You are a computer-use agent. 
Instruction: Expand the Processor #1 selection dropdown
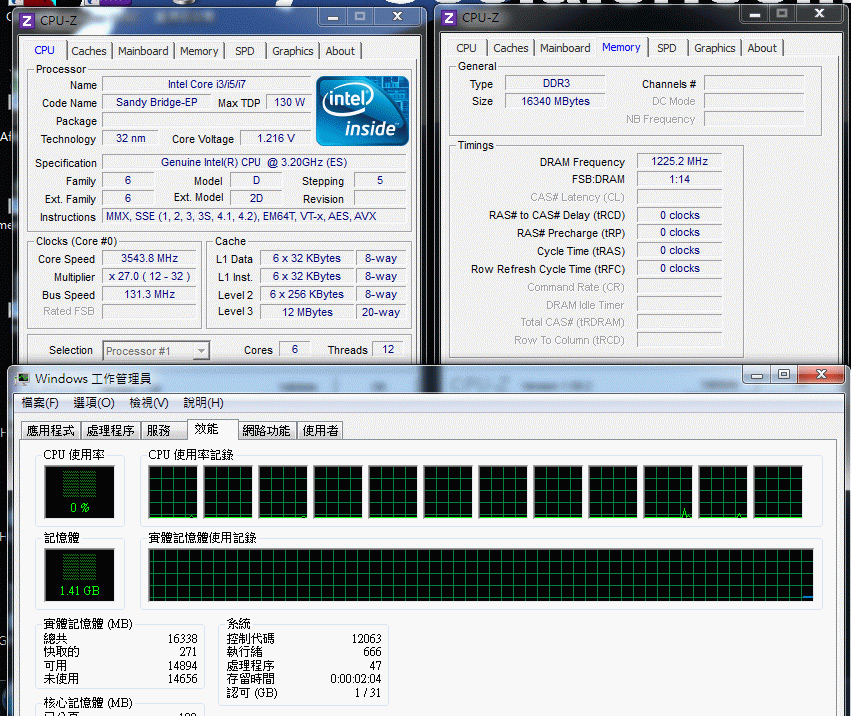pyautogui.click(x=201, y=351)
